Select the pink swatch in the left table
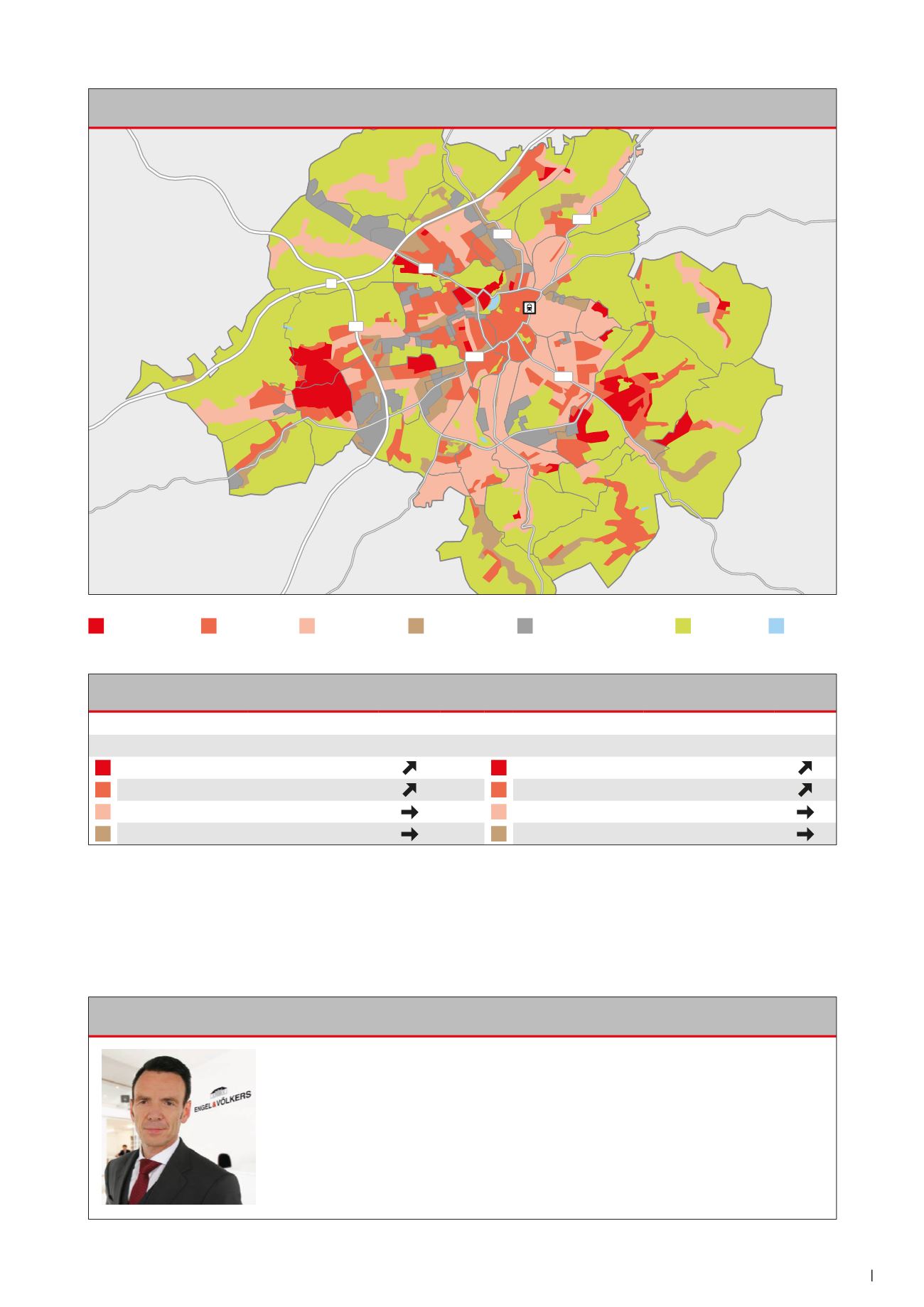This screenshot has height=1307, width=924. (103, 812)
